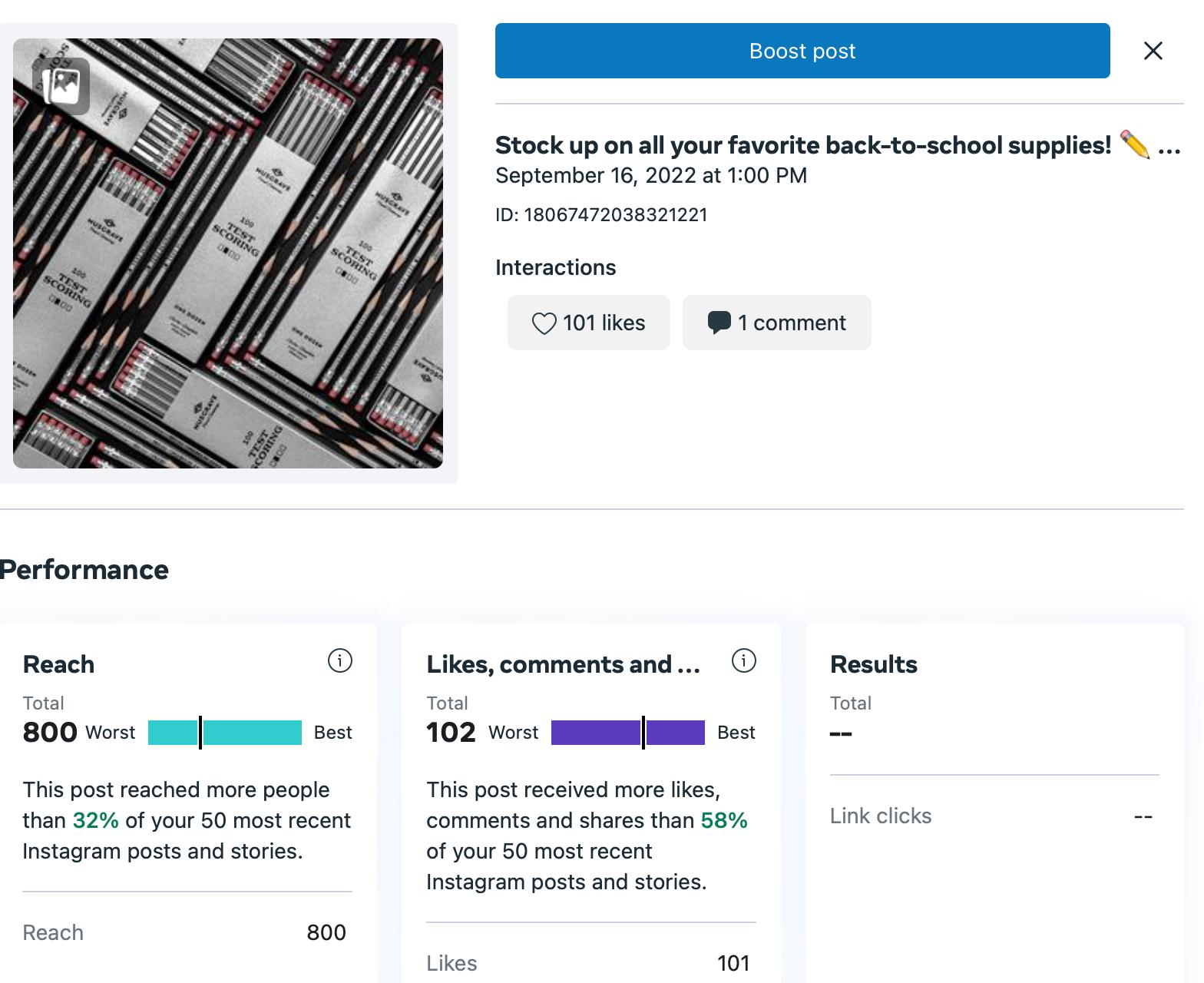Click the Boost post button
The image size is (1204, 983).
click(802, 51)
